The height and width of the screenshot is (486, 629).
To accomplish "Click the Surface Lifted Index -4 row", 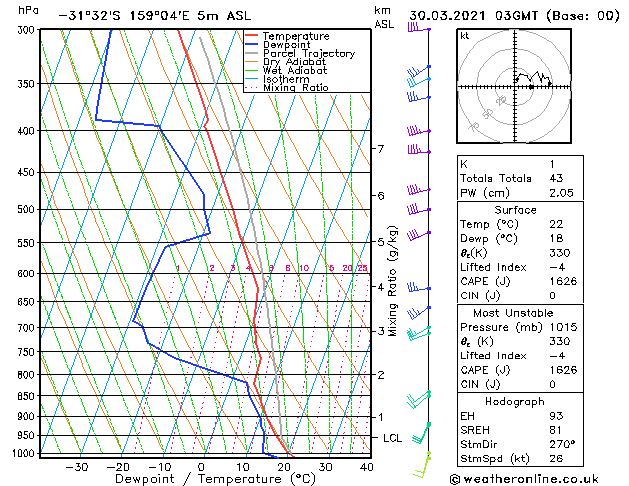I will click(x=520, y=267).
